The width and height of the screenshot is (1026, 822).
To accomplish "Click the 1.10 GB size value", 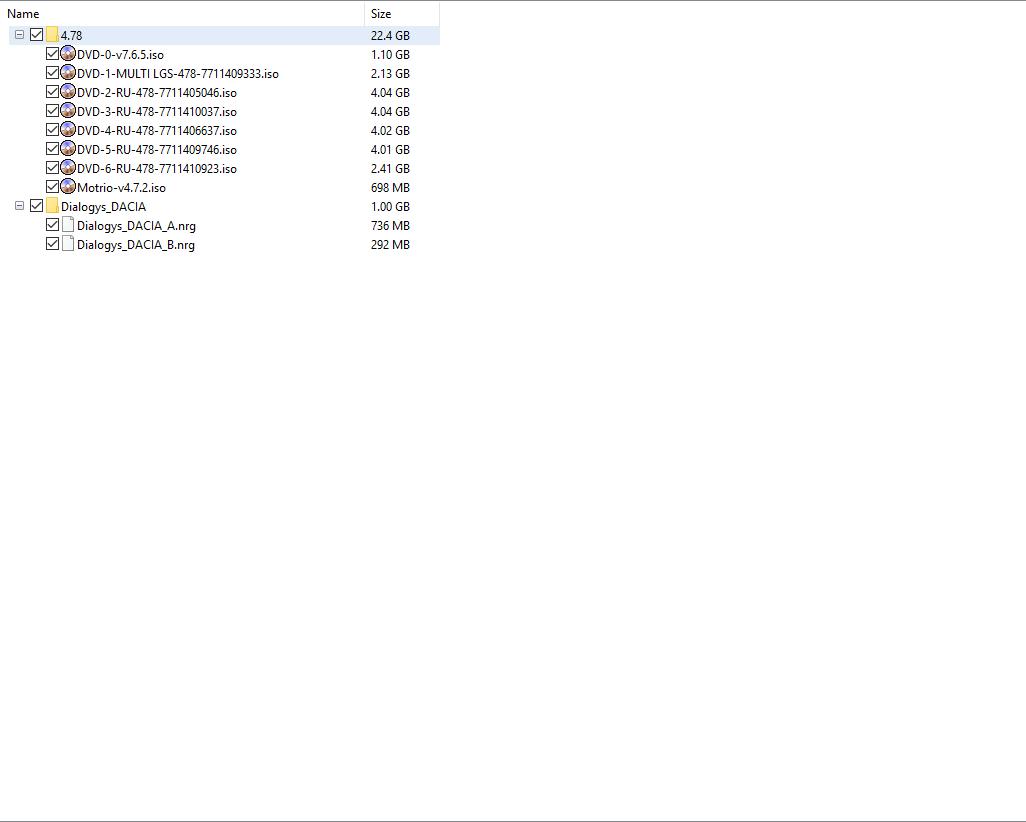I will (390, 55).
